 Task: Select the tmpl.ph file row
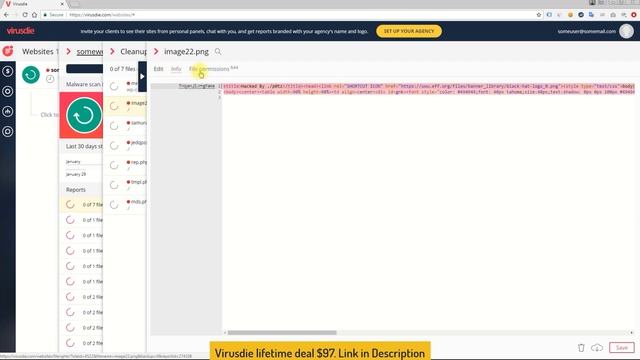tap(125, 184)
